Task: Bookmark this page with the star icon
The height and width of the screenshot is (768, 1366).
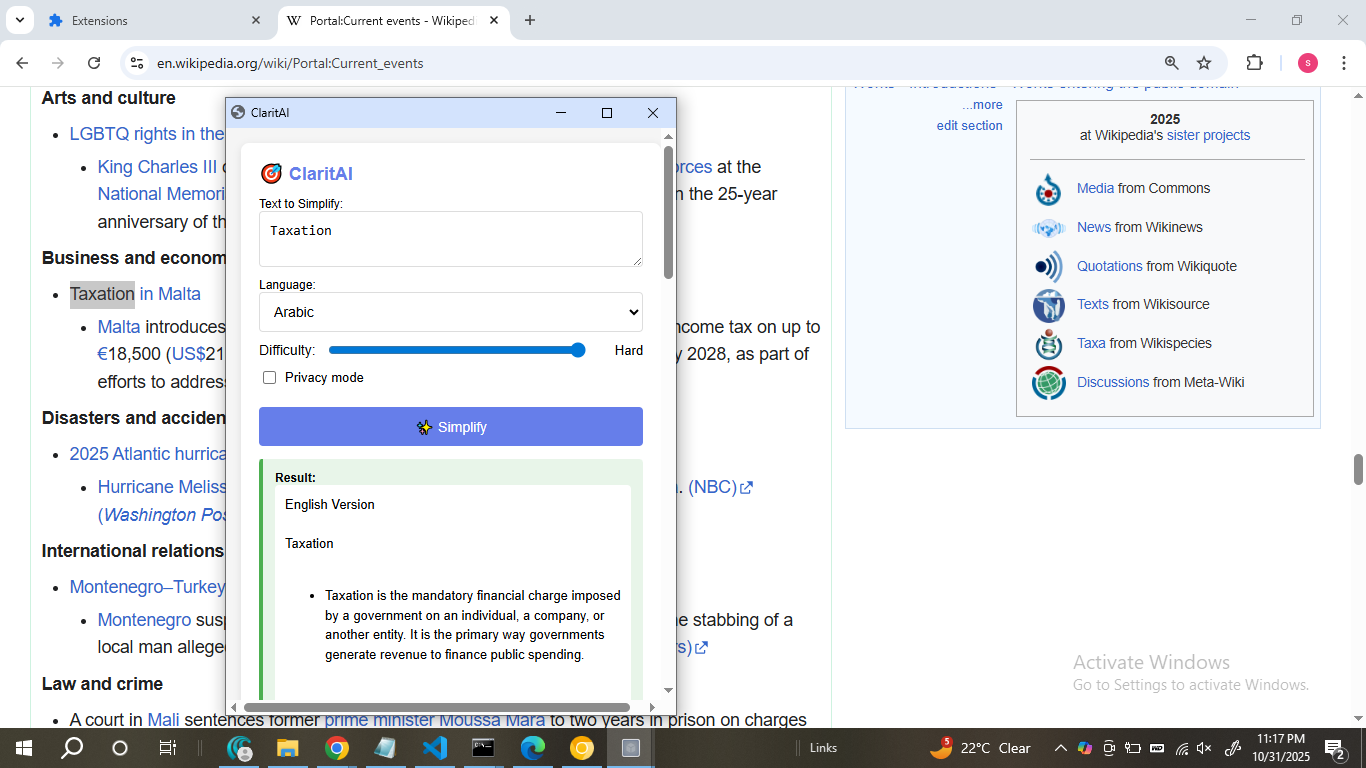Action: 1204,63
